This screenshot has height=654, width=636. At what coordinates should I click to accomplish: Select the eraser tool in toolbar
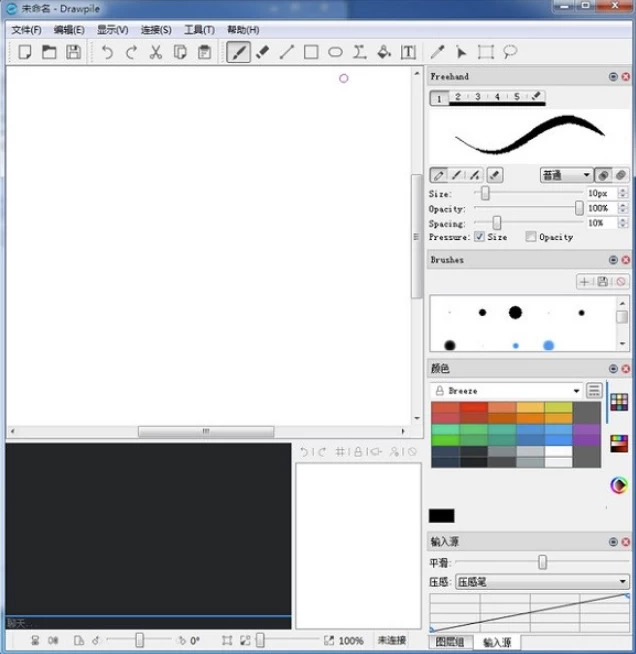tap(263, 52)
